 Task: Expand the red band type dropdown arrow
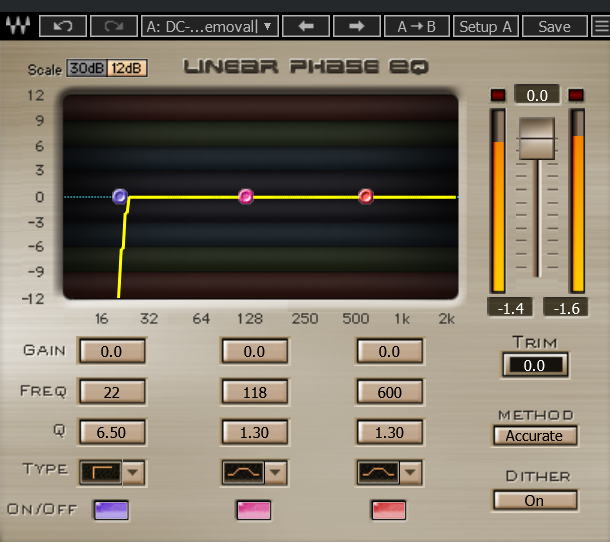pos(410,472)
